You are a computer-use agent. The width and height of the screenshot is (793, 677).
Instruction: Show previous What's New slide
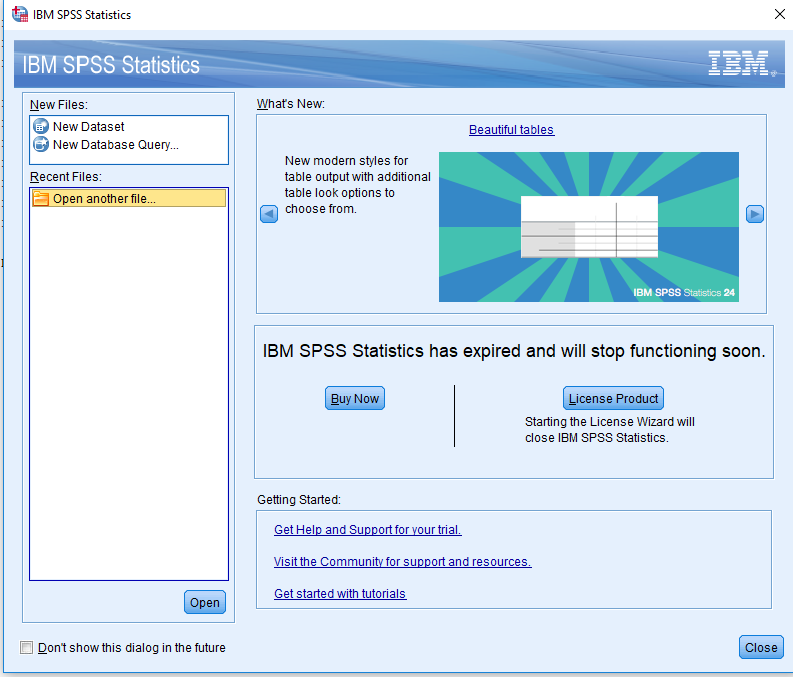pyautogui.click(x=269, y=214)
